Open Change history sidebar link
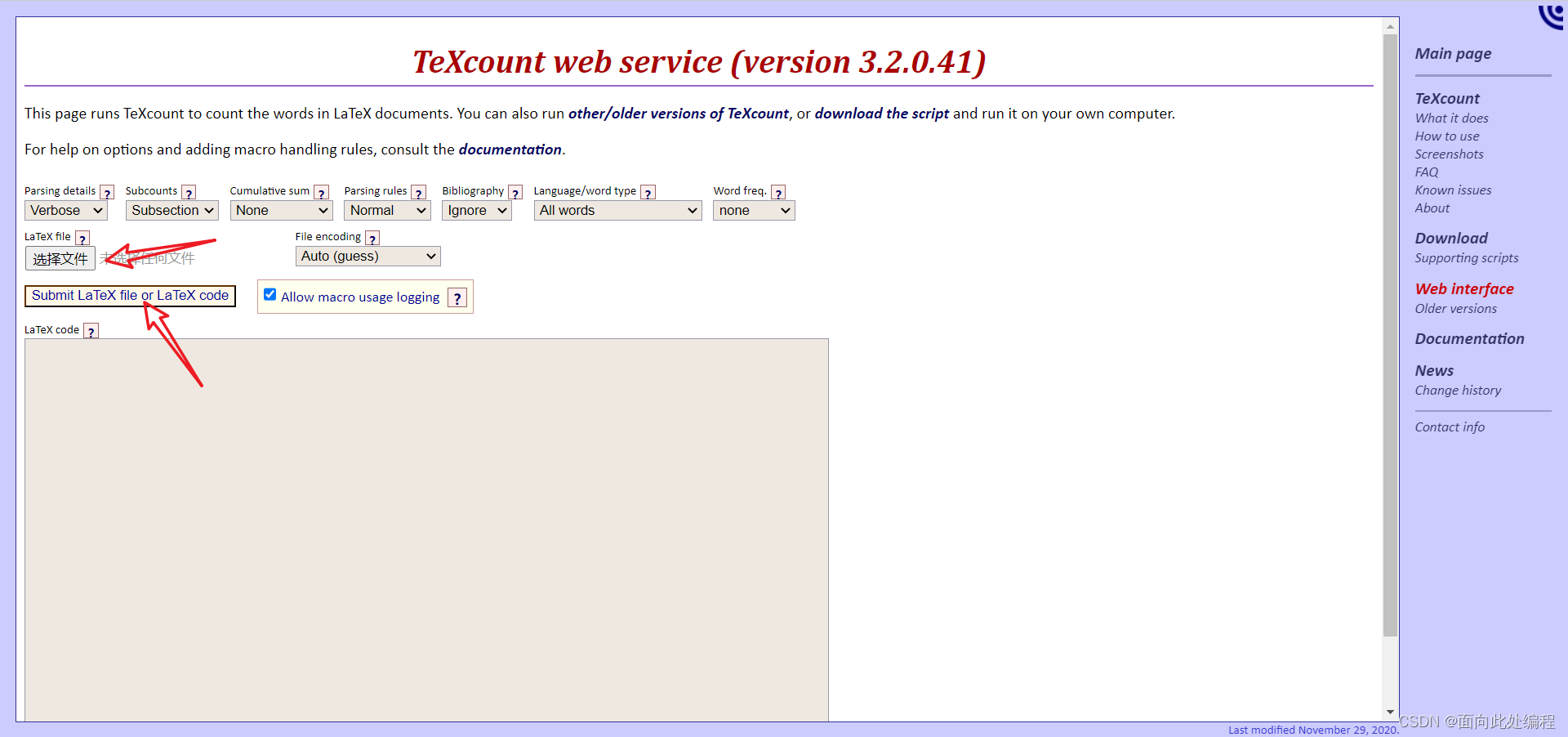This screenshot has height=737, width=1568. 1458,391
